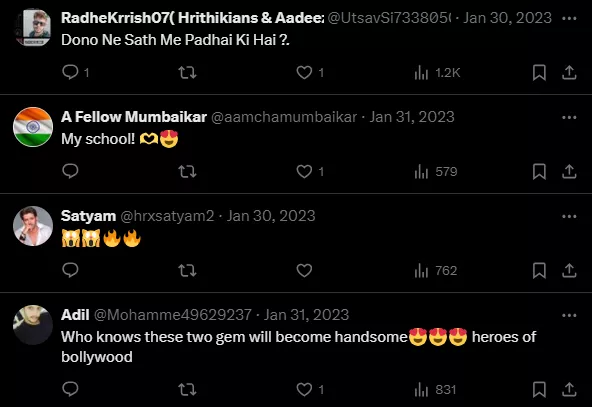
Task: Share A Fellow Mumbaikar's tweet
Action: (569, 171)
